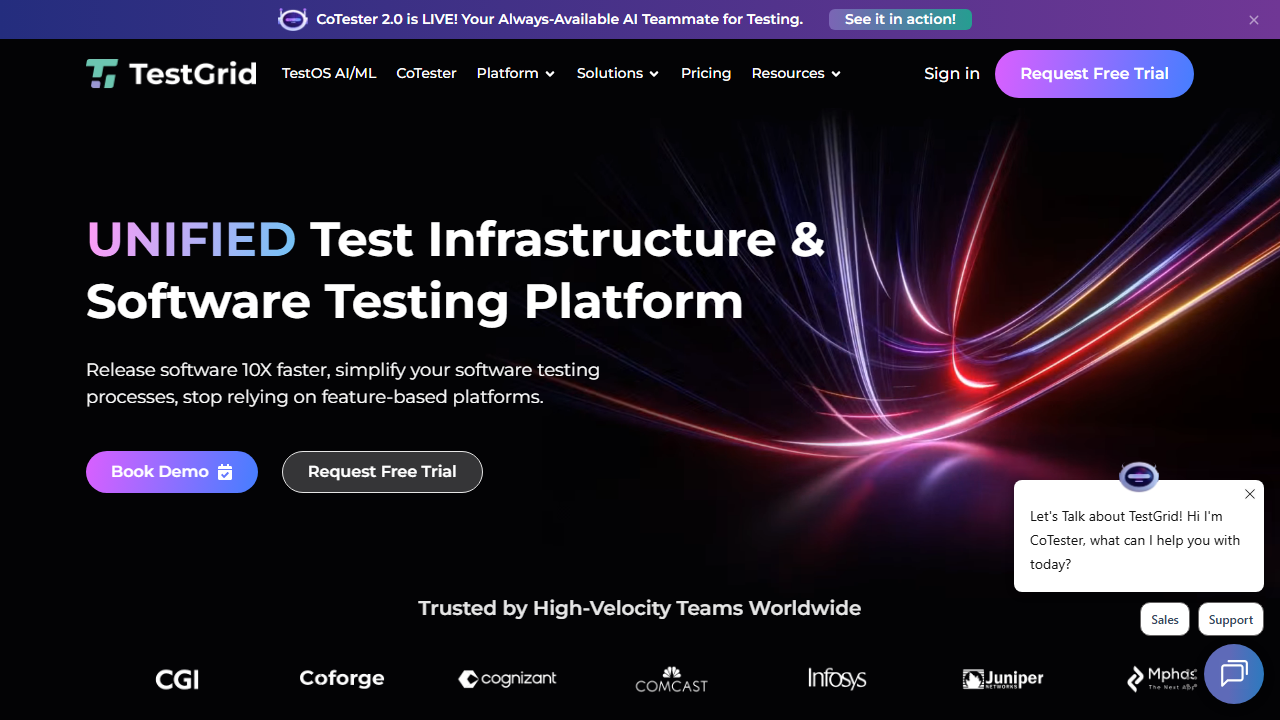Screen dimensions: 1280x720
Task: Click the Infosys logo
Action: [837, 679]
